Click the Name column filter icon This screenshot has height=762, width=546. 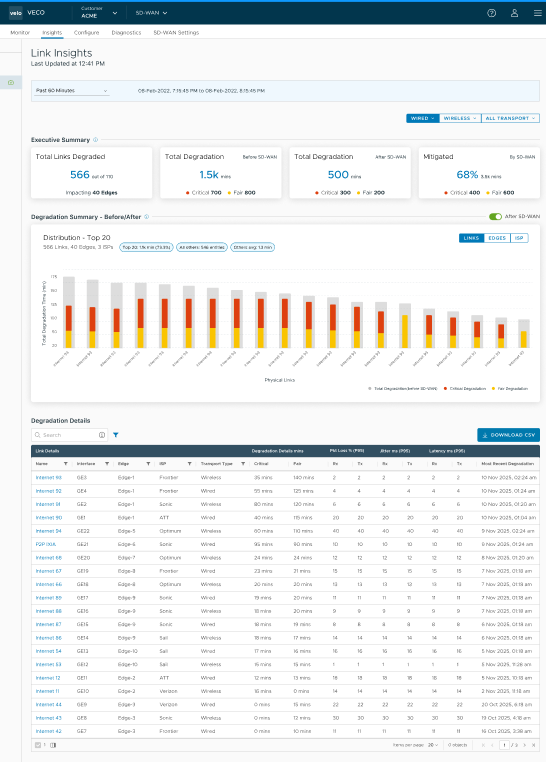[66, 464]
